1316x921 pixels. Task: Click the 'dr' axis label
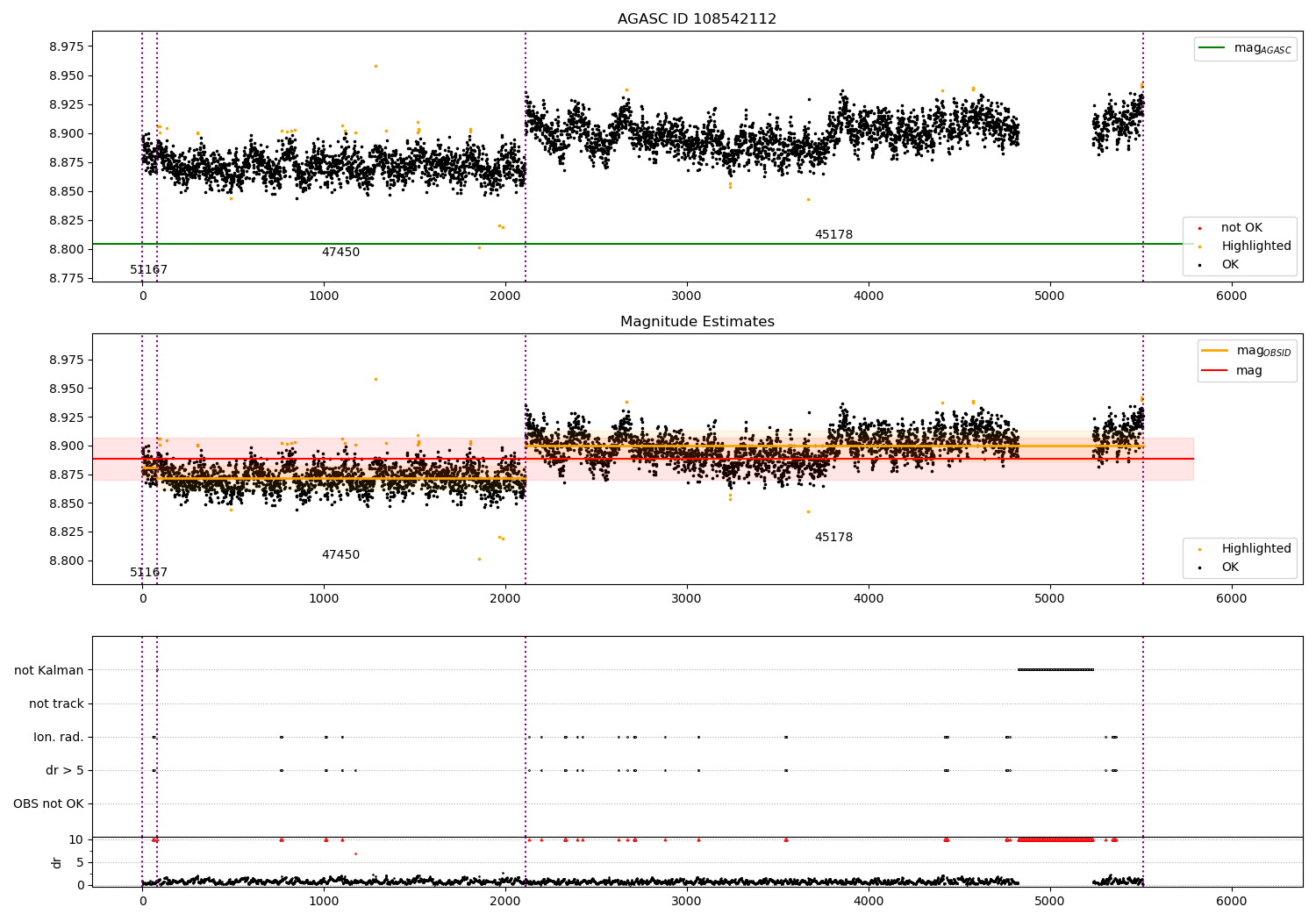click(56, 862)
